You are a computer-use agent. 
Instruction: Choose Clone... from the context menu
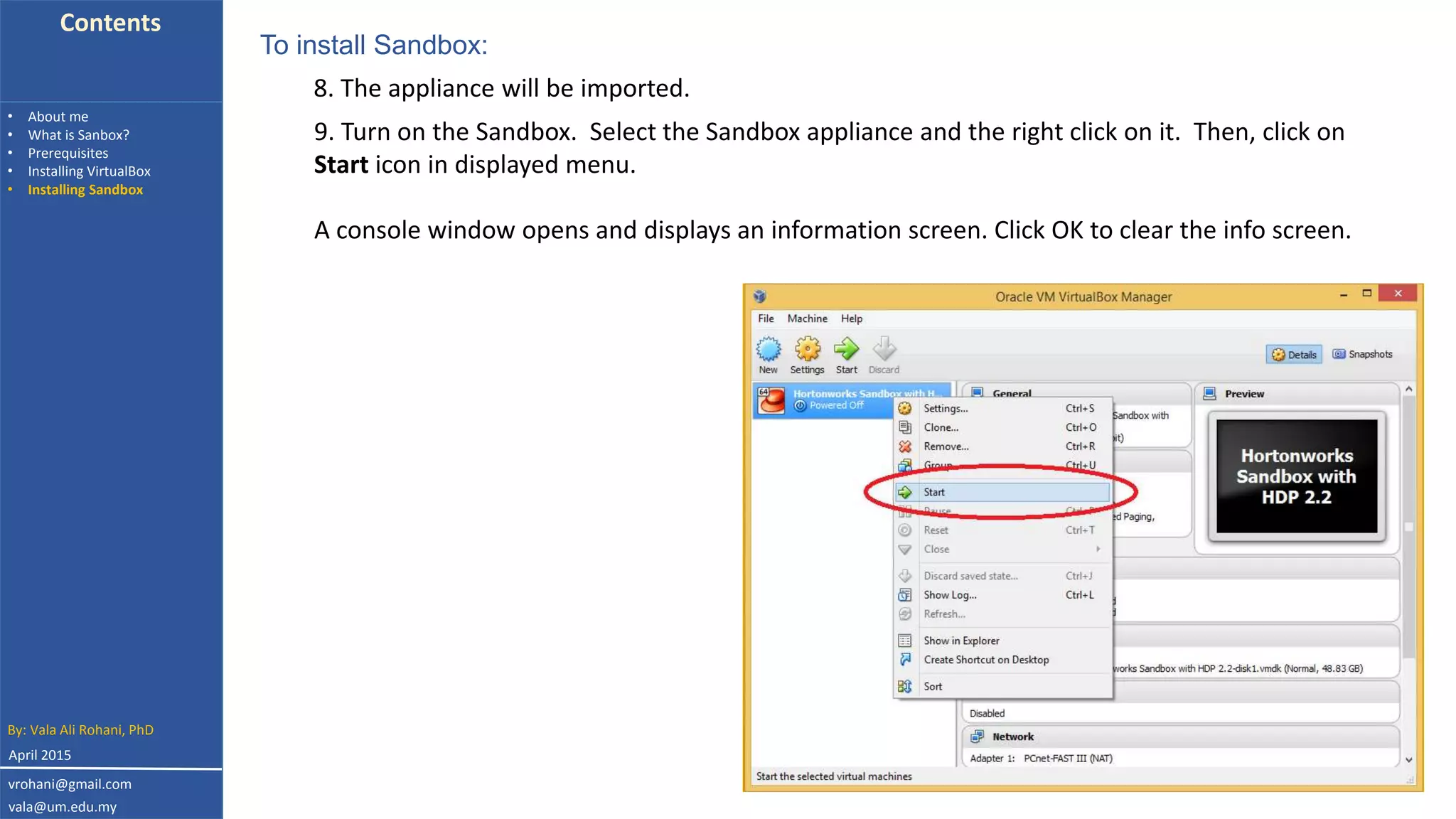coord(1002,427)
